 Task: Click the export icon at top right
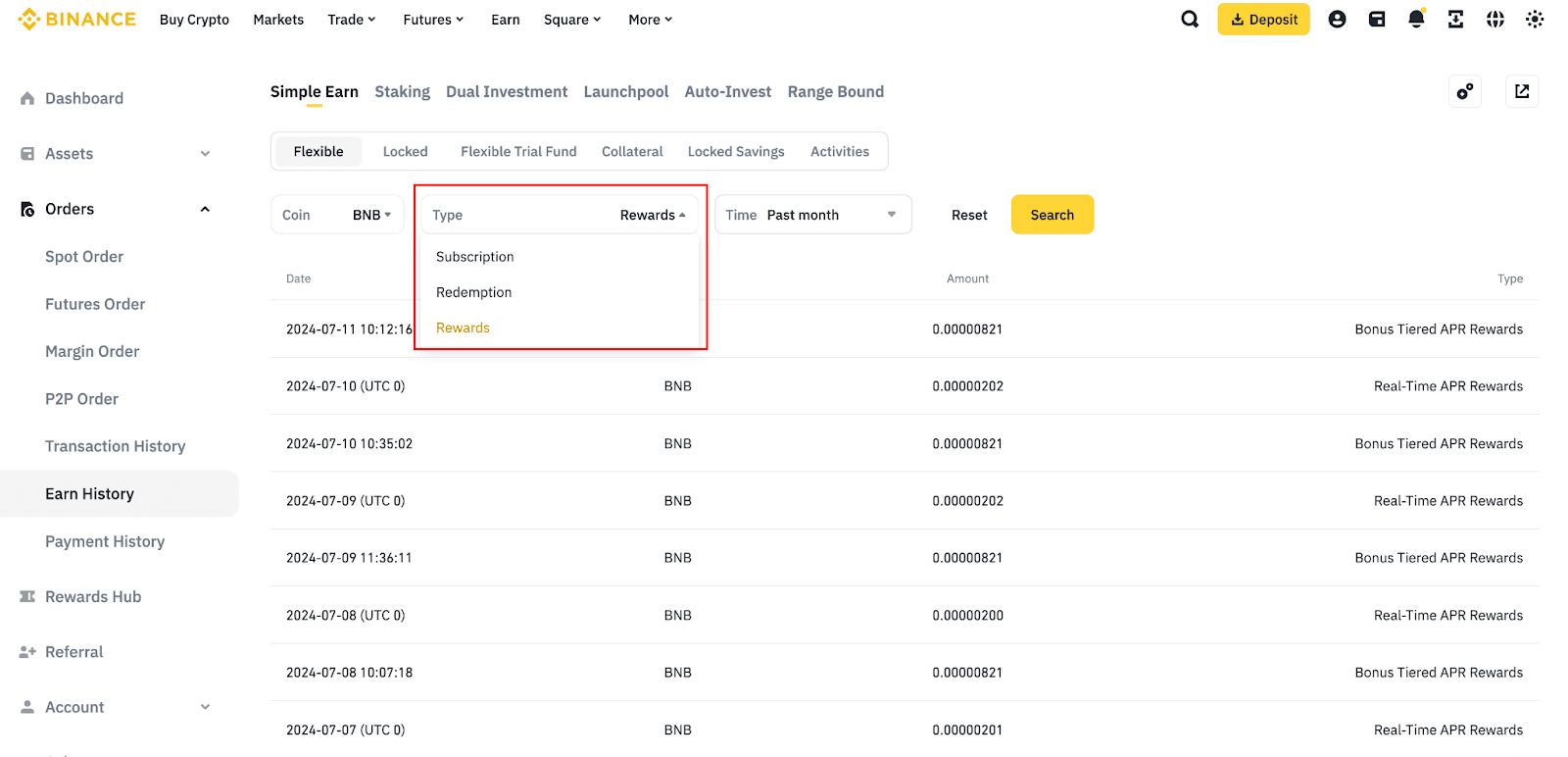coord(1522,91)
